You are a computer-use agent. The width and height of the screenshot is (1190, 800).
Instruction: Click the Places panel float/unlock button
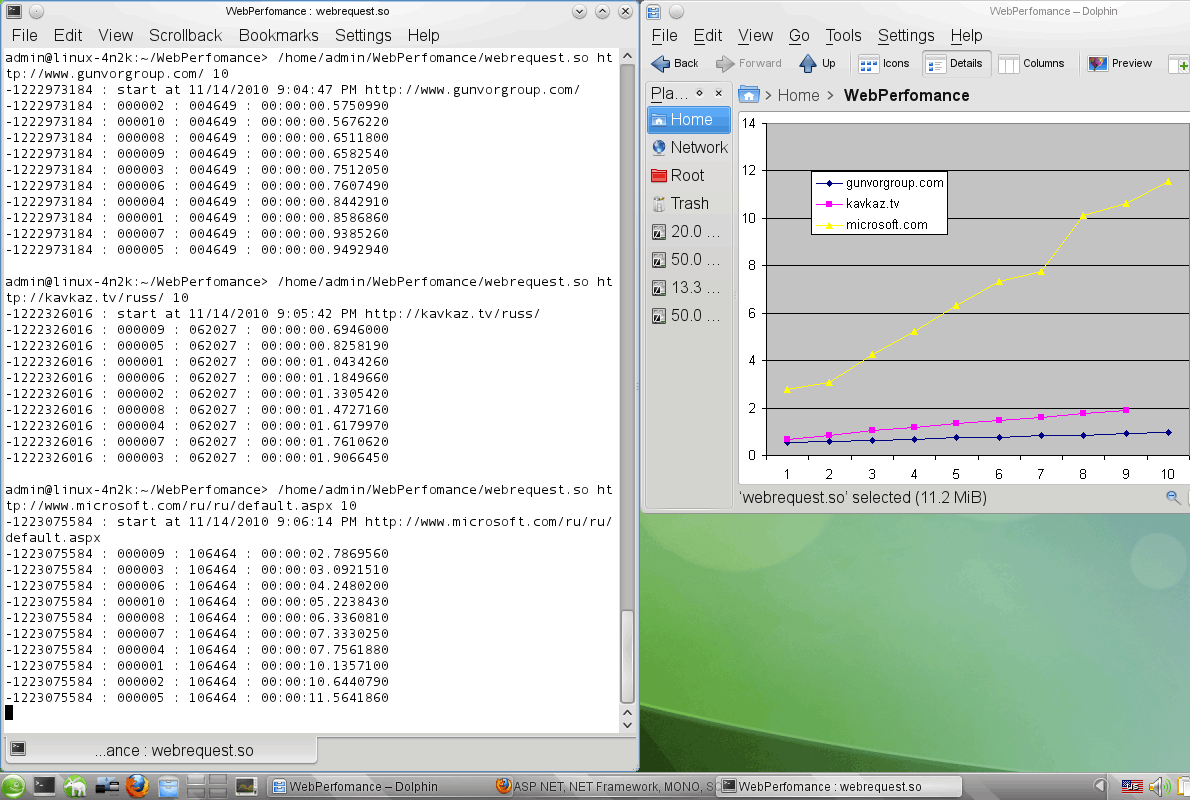click(x=700, y=93)
